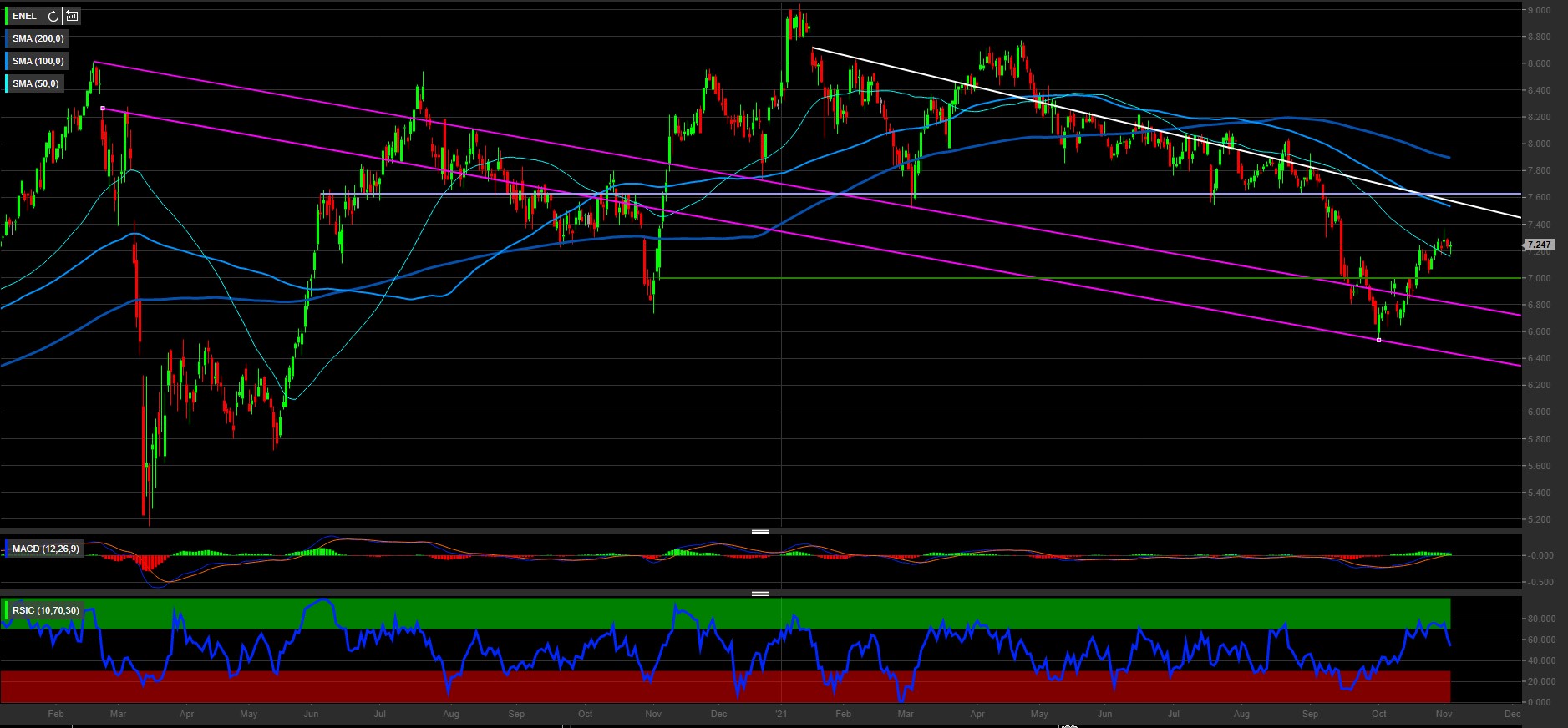
Task: Click the refresh chart icon next to ENEL
Action: 53,16
